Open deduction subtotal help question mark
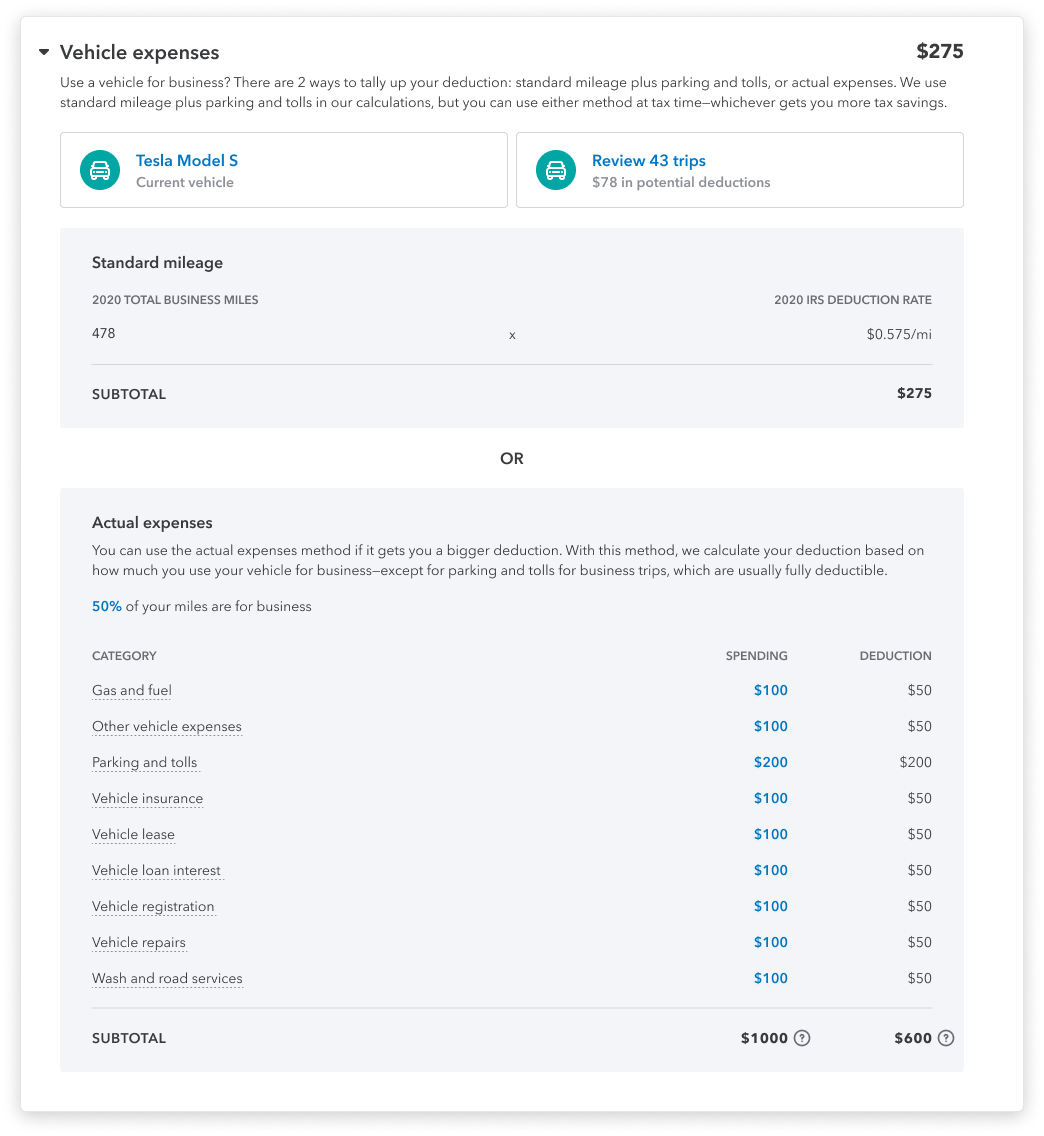The height and width of the screenshot is (1136, 1044). coord(945,1038)
